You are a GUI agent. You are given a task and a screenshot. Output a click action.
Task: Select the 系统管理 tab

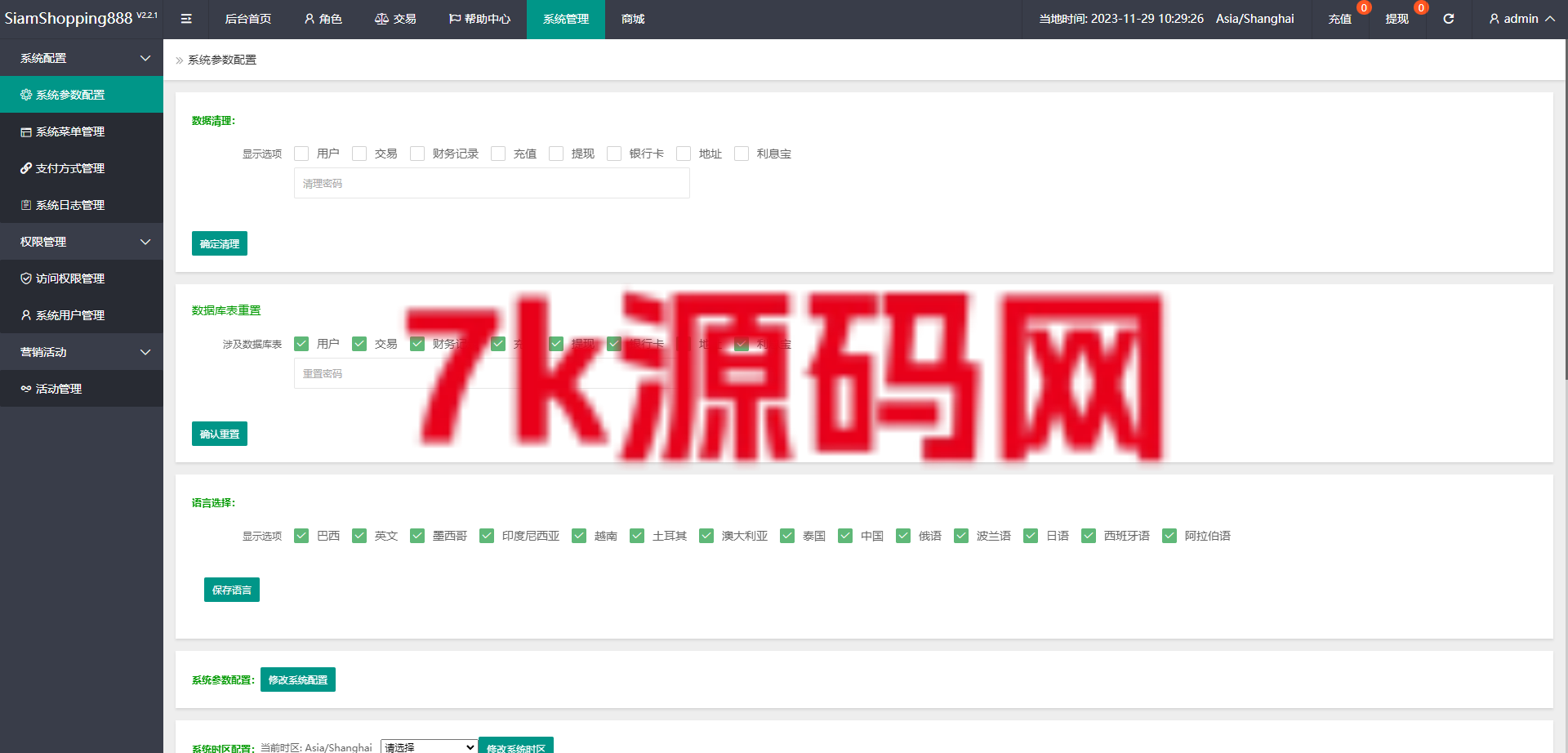click(566, 19)
